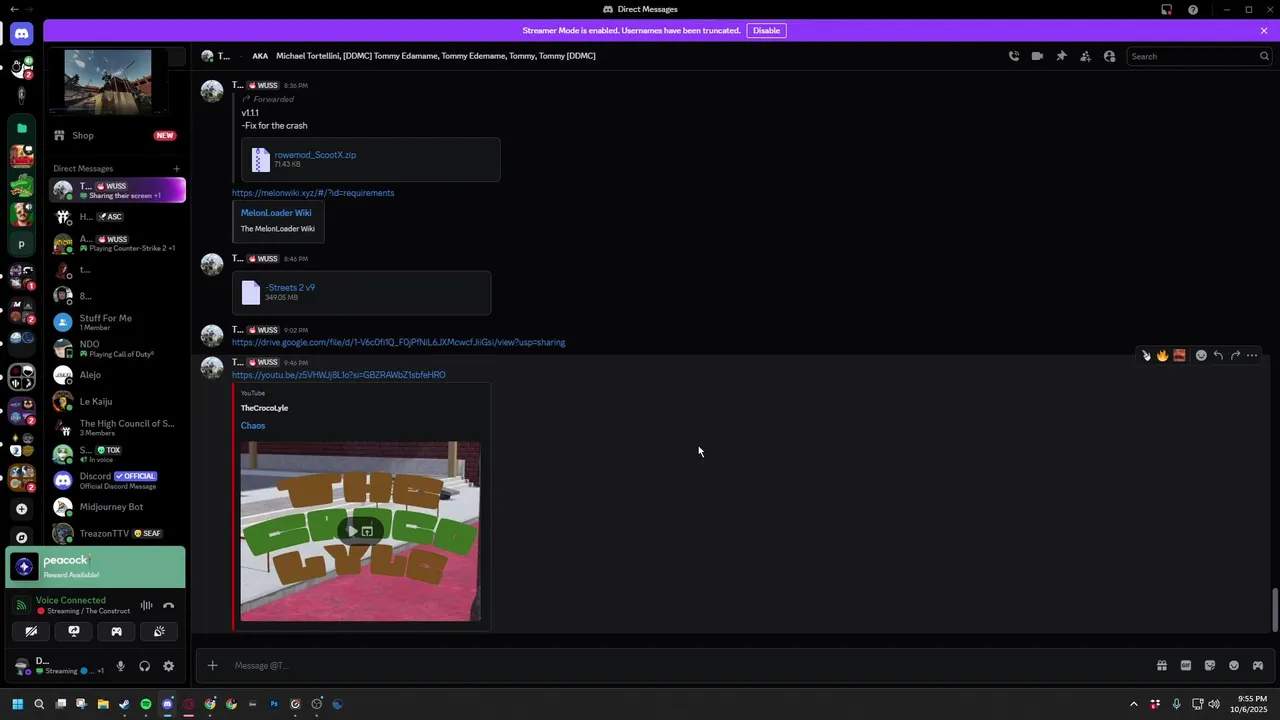React with fire emoji on message
1280x720 pixels.
[1162, 355]
